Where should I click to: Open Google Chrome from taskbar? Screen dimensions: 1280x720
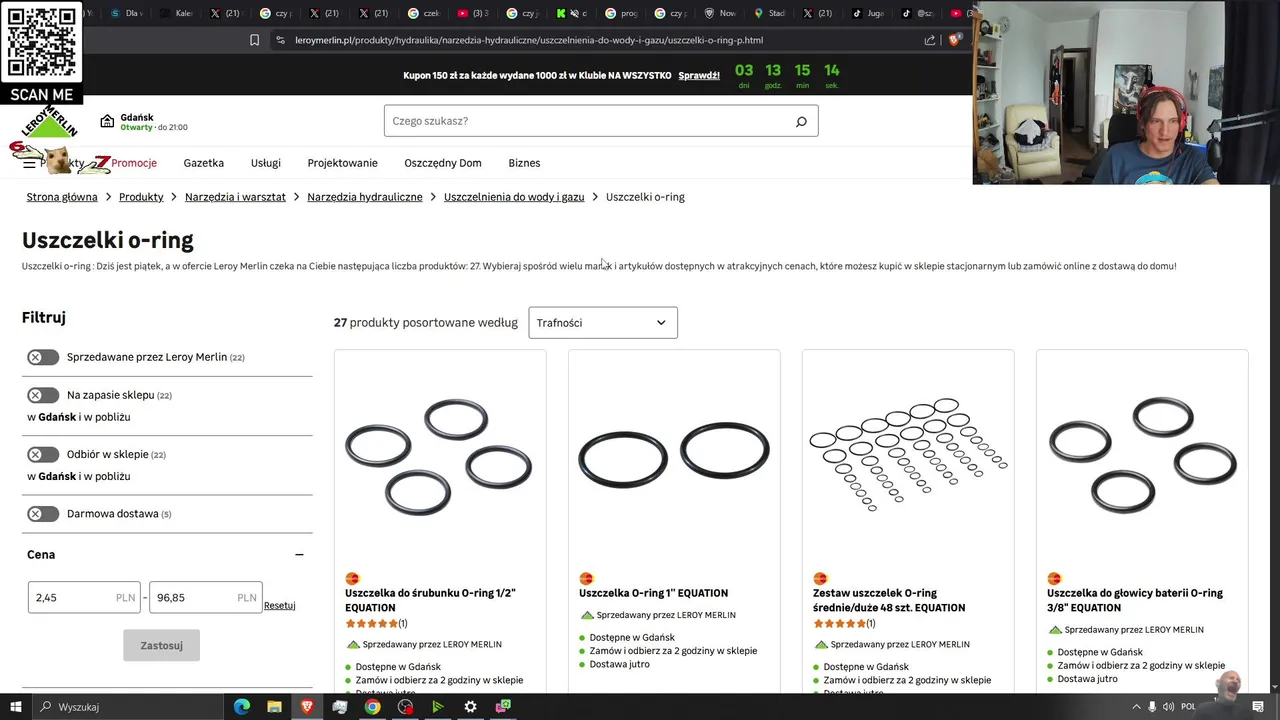(372, 707)
